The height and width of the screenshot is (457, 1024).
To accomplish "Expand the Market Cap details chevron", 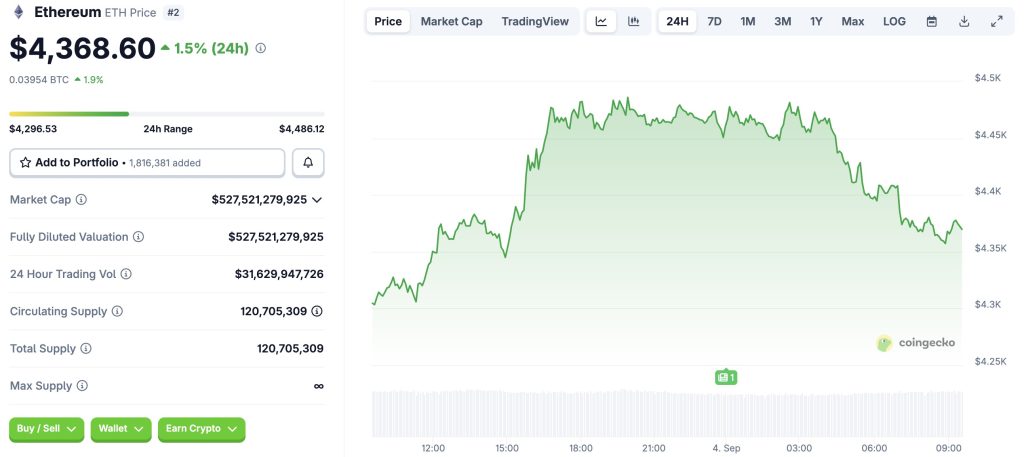I will tap(317, 200).
